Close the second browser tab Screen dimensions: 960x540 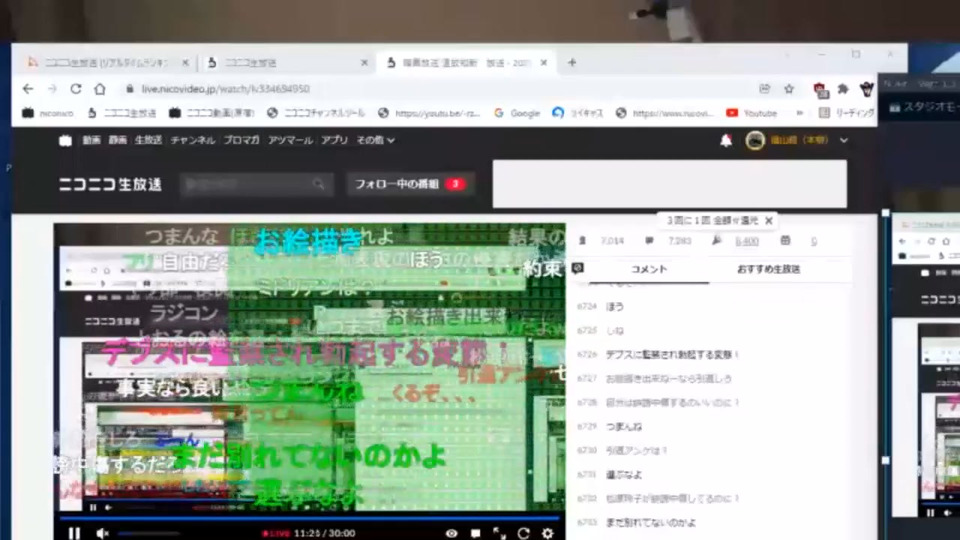point(364,62)
